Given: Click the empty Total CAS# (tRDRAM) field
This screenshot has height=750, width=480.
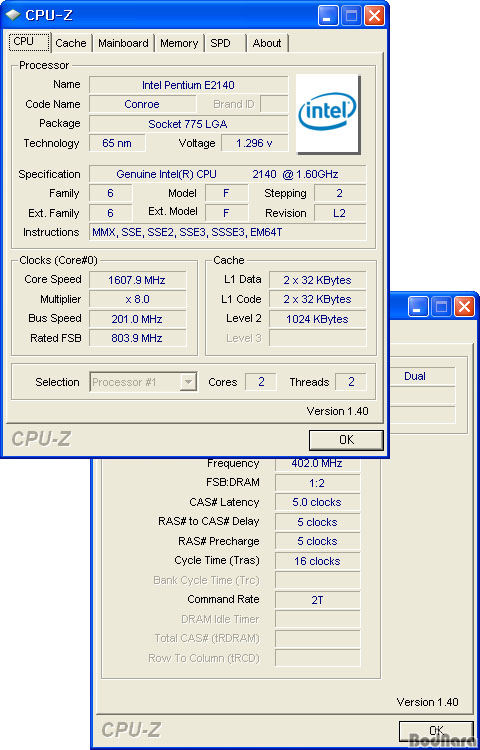Looking at the screenshot, I should tap(317, 639).
